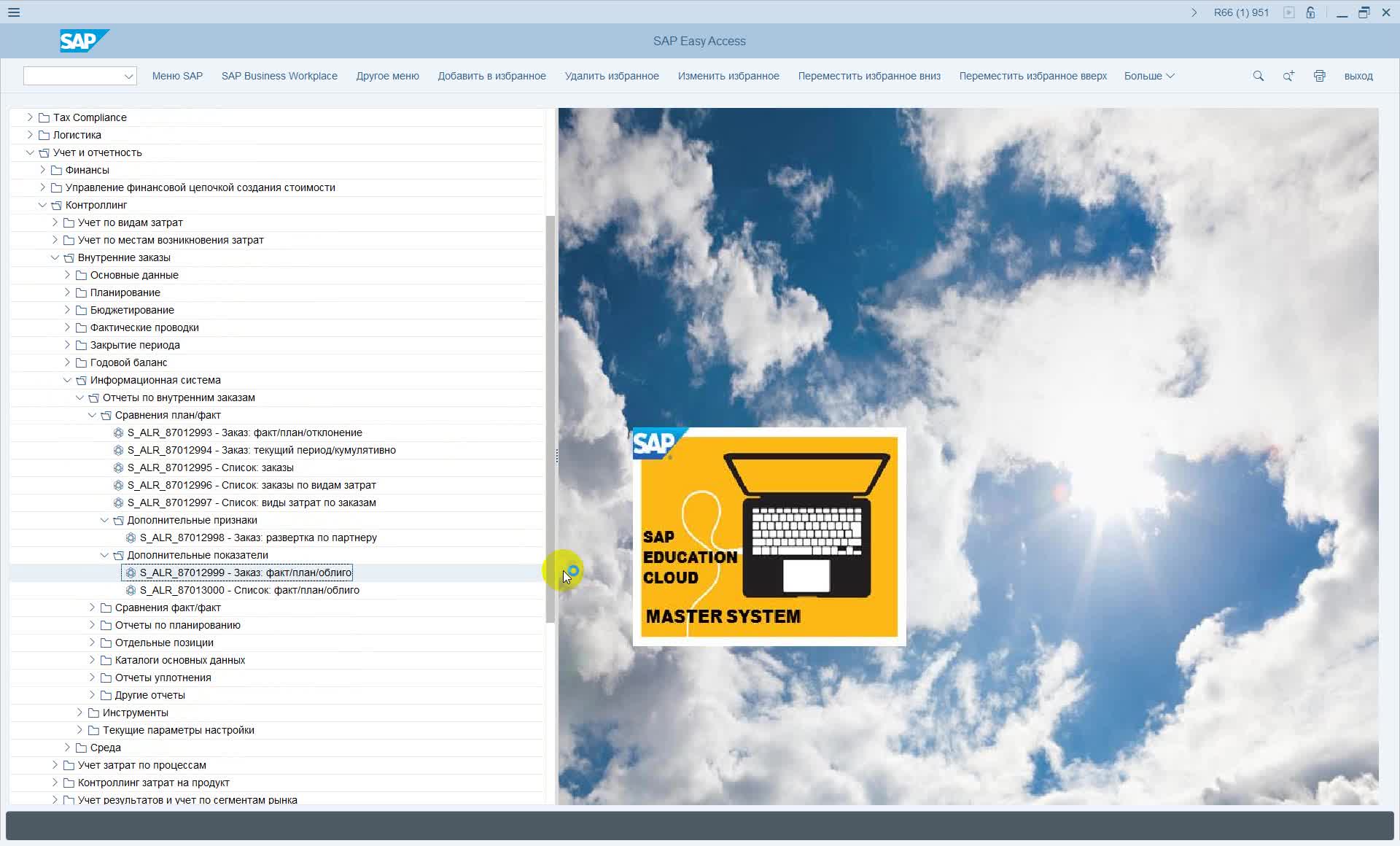Click Добавить в избранное

pos(491,76)
